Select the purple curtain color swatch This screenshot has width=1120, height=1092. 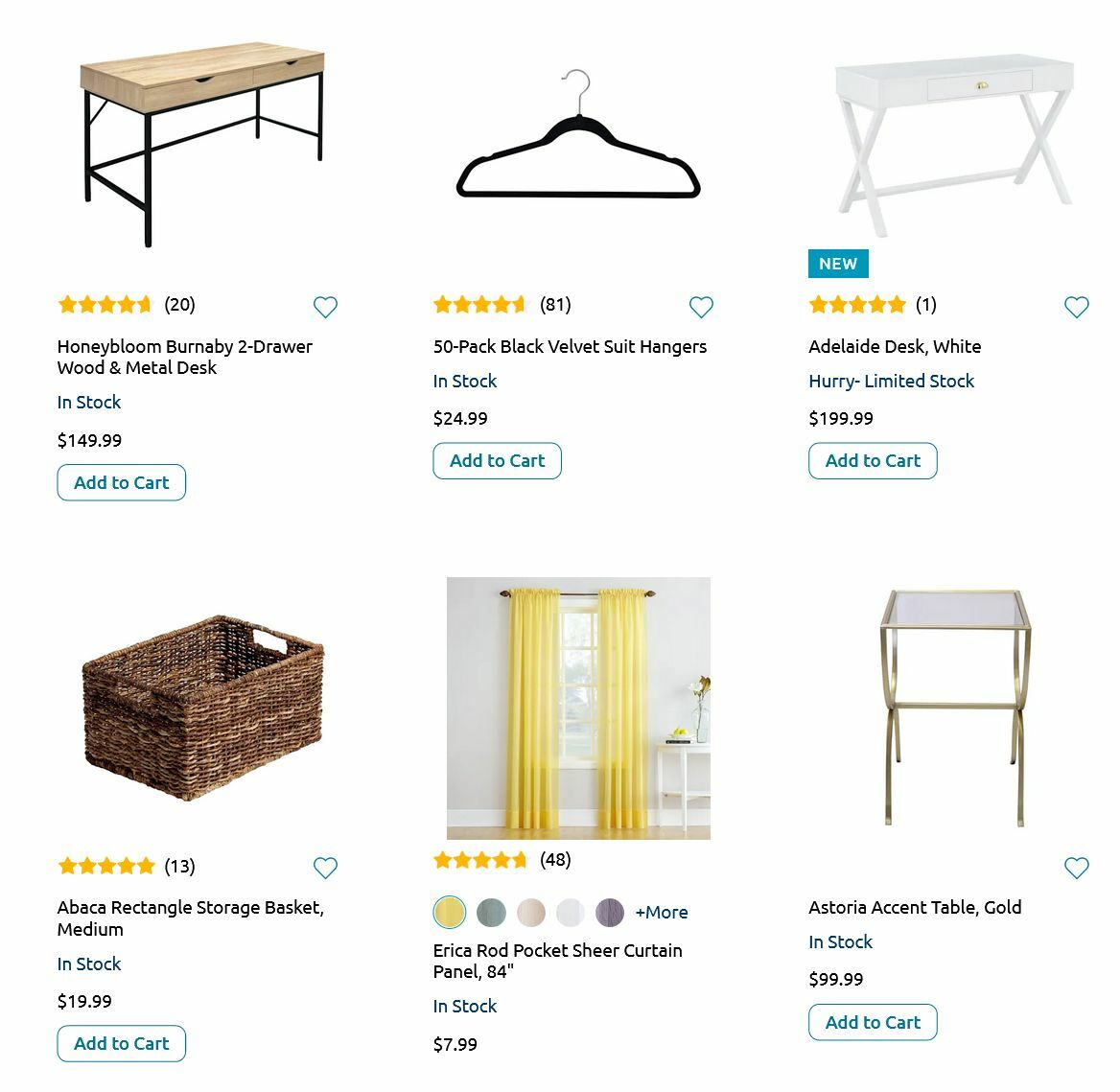[610, 912]
